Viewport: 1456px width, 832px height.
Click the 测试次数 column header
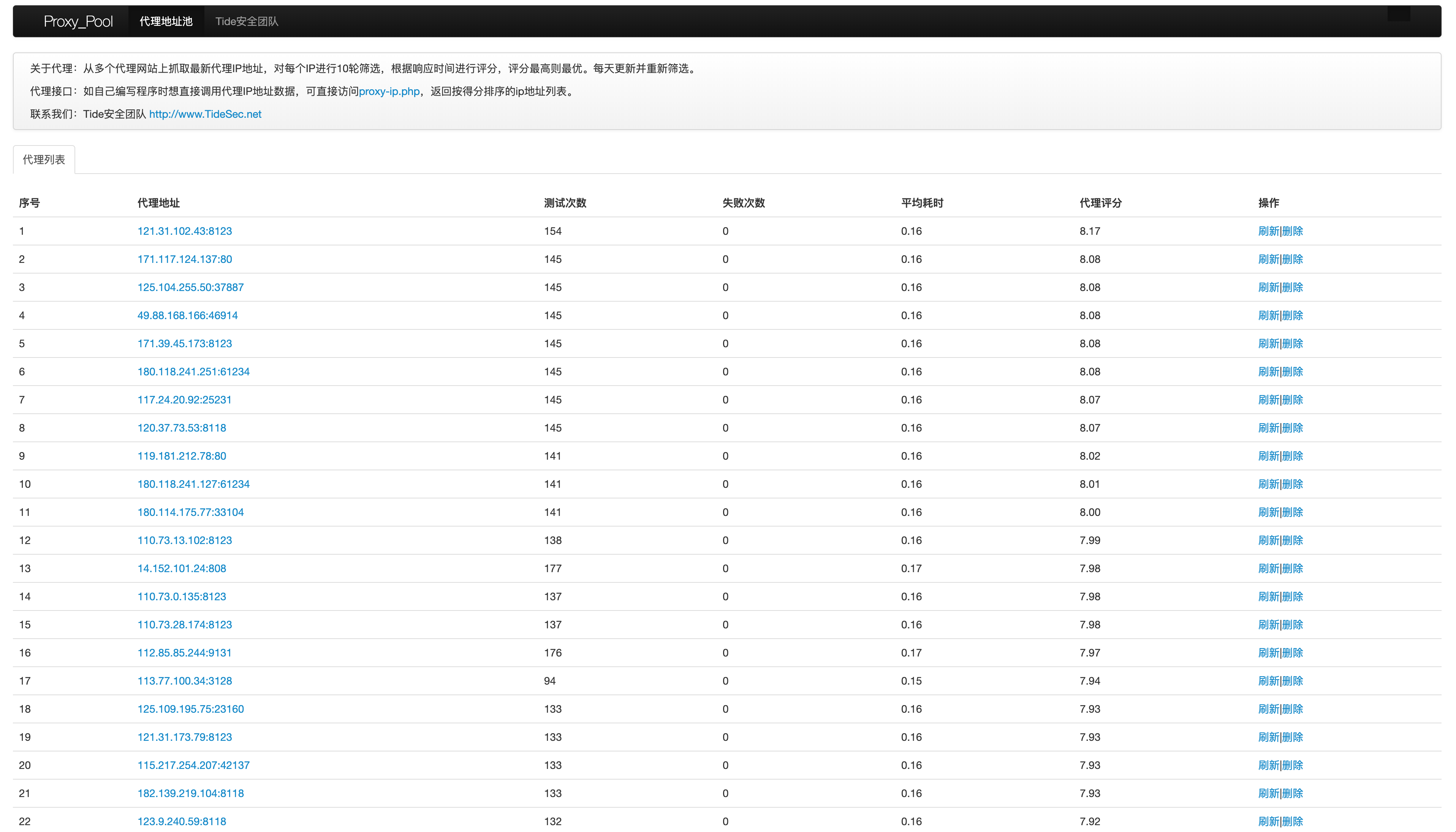(565, 203)
